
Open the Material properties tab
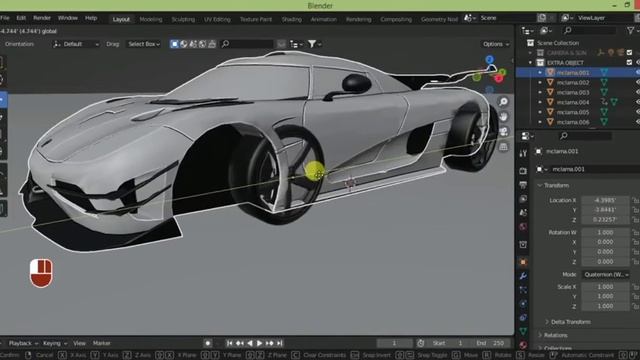(x=523, y=344)
